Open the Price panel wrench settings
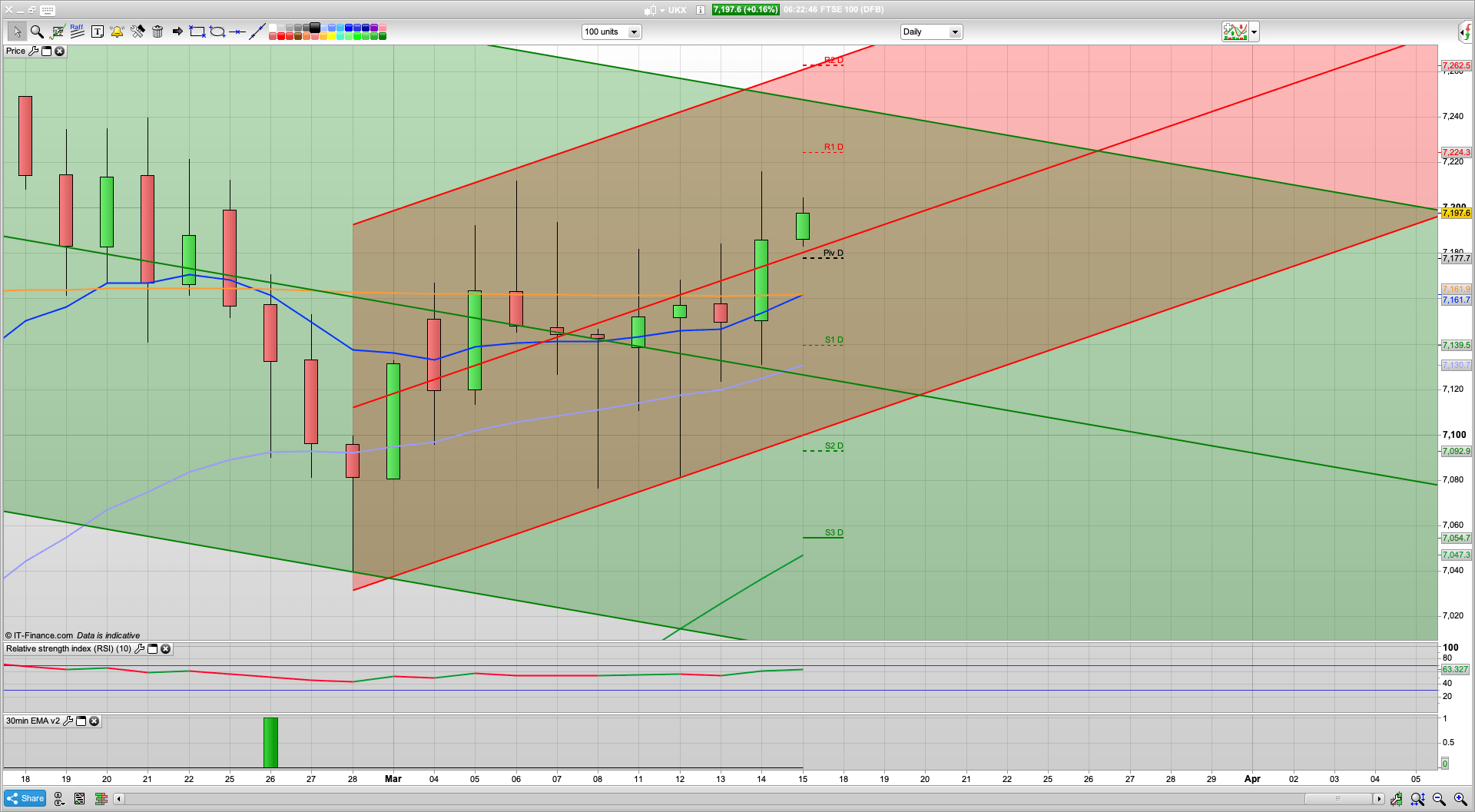Screen dimensions: 1475x812 click(33, 51)
